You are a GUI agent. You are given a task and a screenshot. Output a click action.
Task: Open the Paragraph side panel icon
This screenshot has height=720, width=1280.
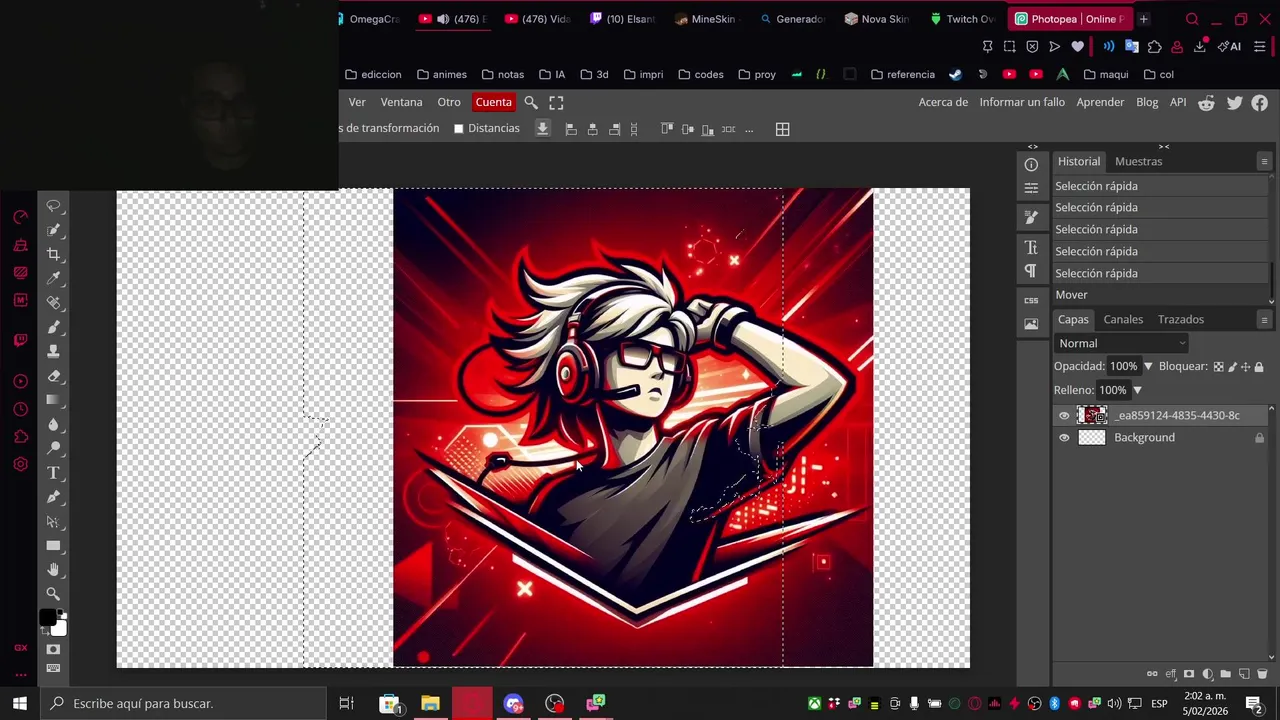[x=1031, y=271]
